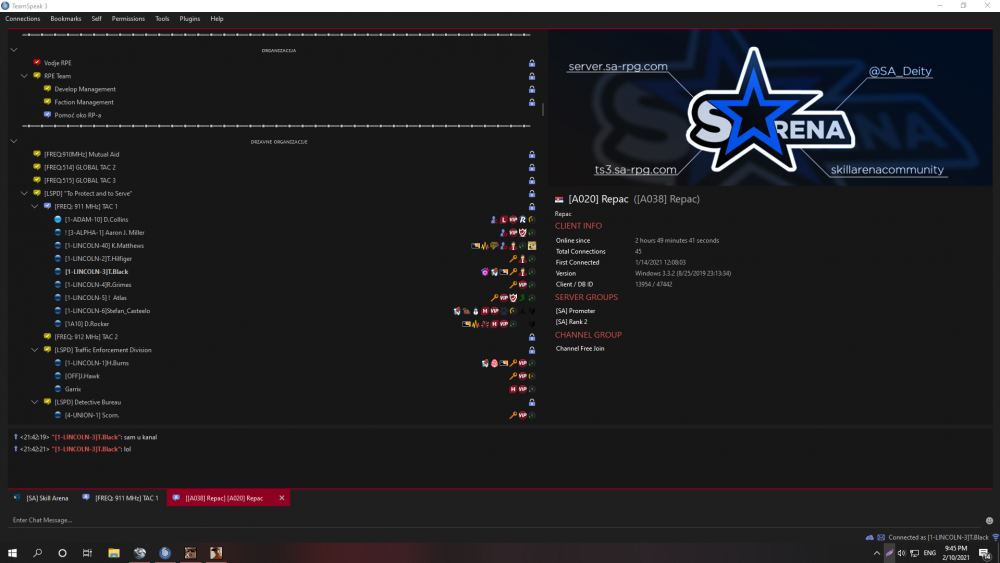Screen dimensions: 1000x563
Task: Select Faction Management channel
Action: point(84,102)
